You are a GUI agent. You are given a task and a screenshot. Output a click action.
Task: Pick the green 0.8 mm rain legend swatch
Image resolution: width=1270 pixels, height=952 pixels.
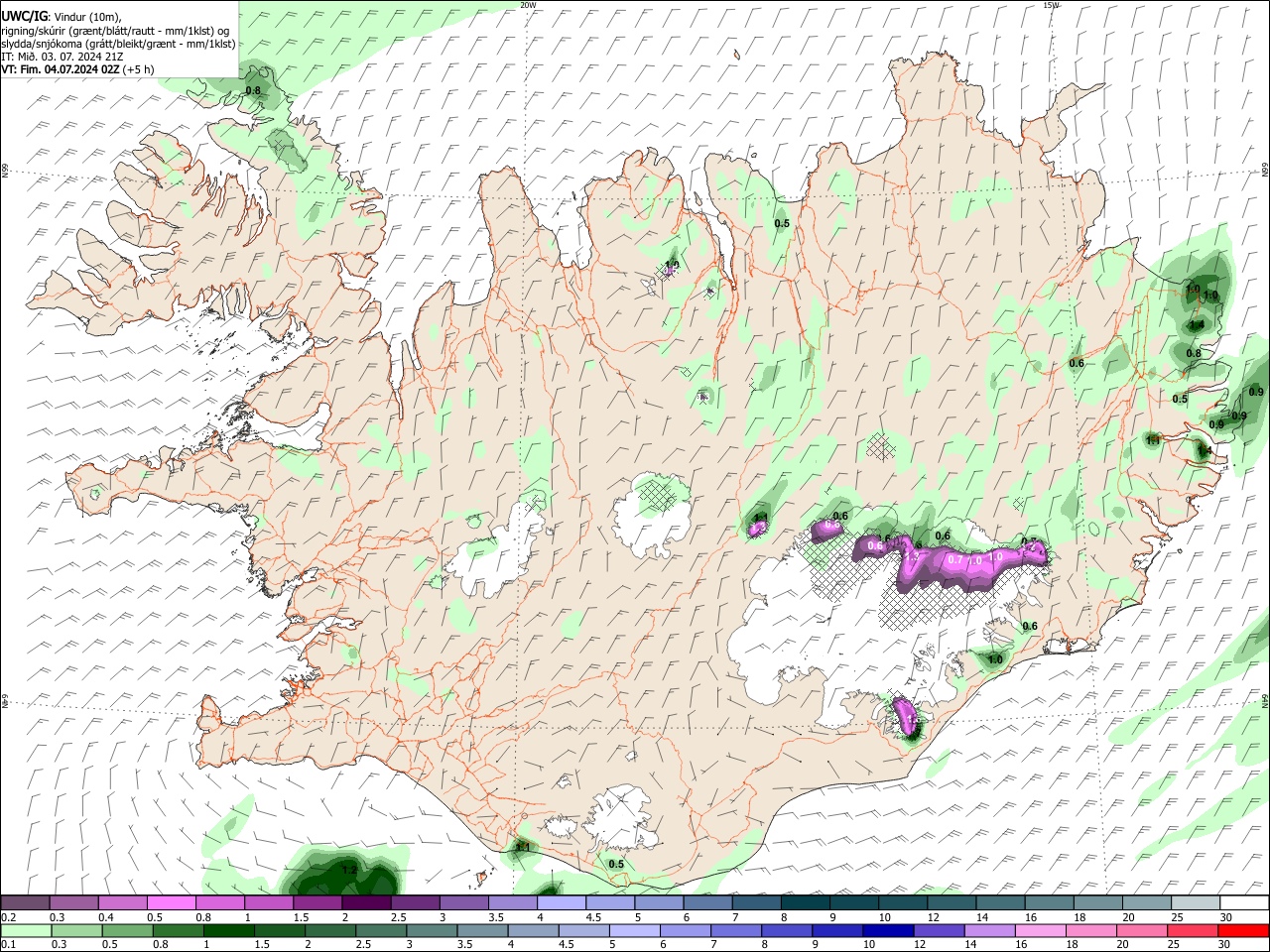coord(178,930)
